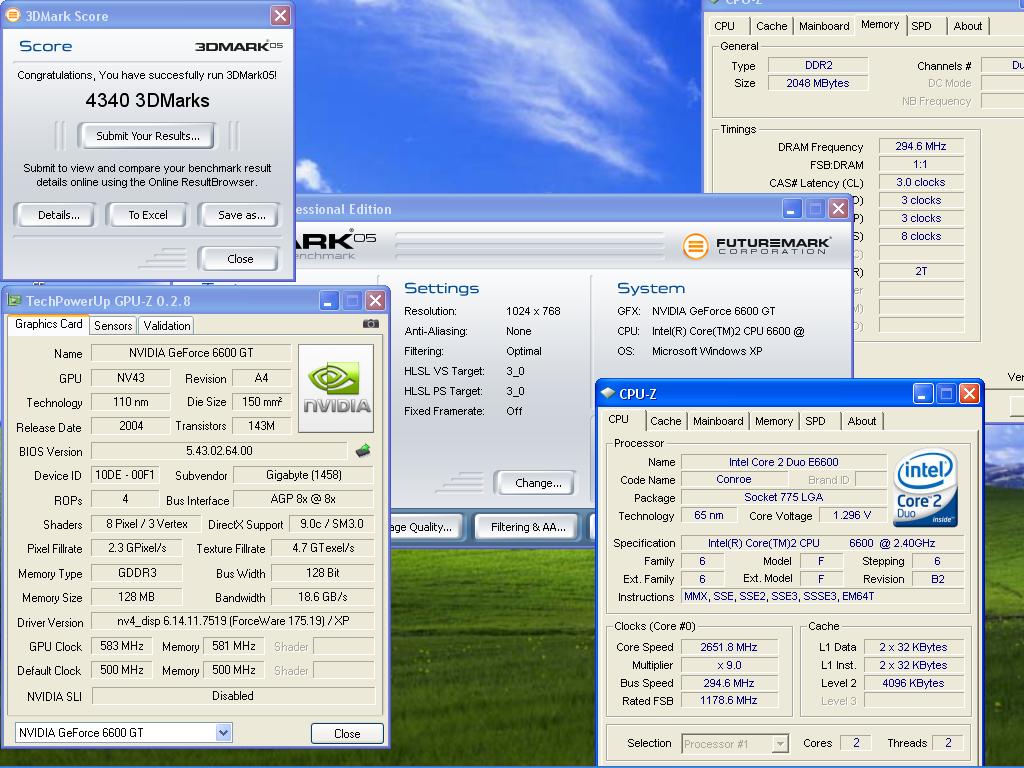Click the GPU-Z screenshot camera icon
Screen dimensions: 1024x768
click(x=370, y=324)
